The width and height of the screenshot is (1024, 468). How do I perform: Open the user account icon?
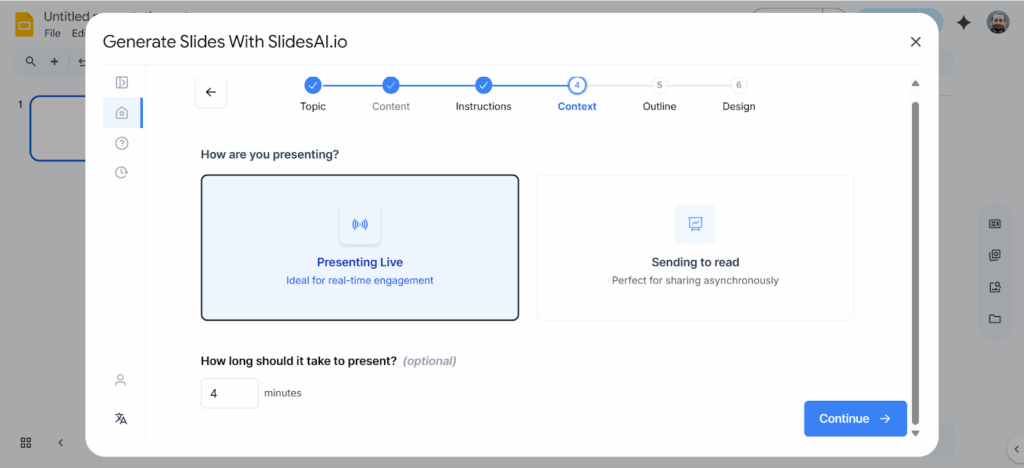pyautogui.click(x=121, y=380)
